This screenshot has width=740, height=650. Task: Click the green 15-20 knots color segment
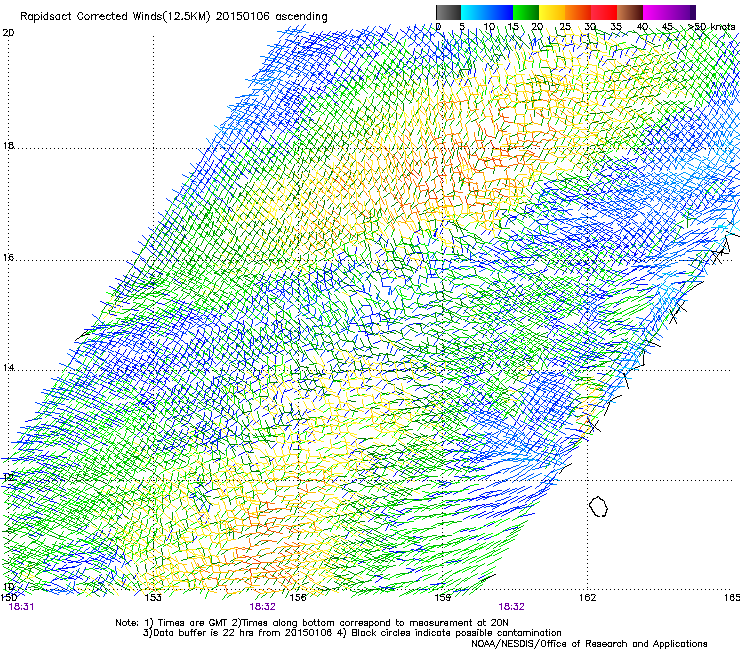(526, 12)
